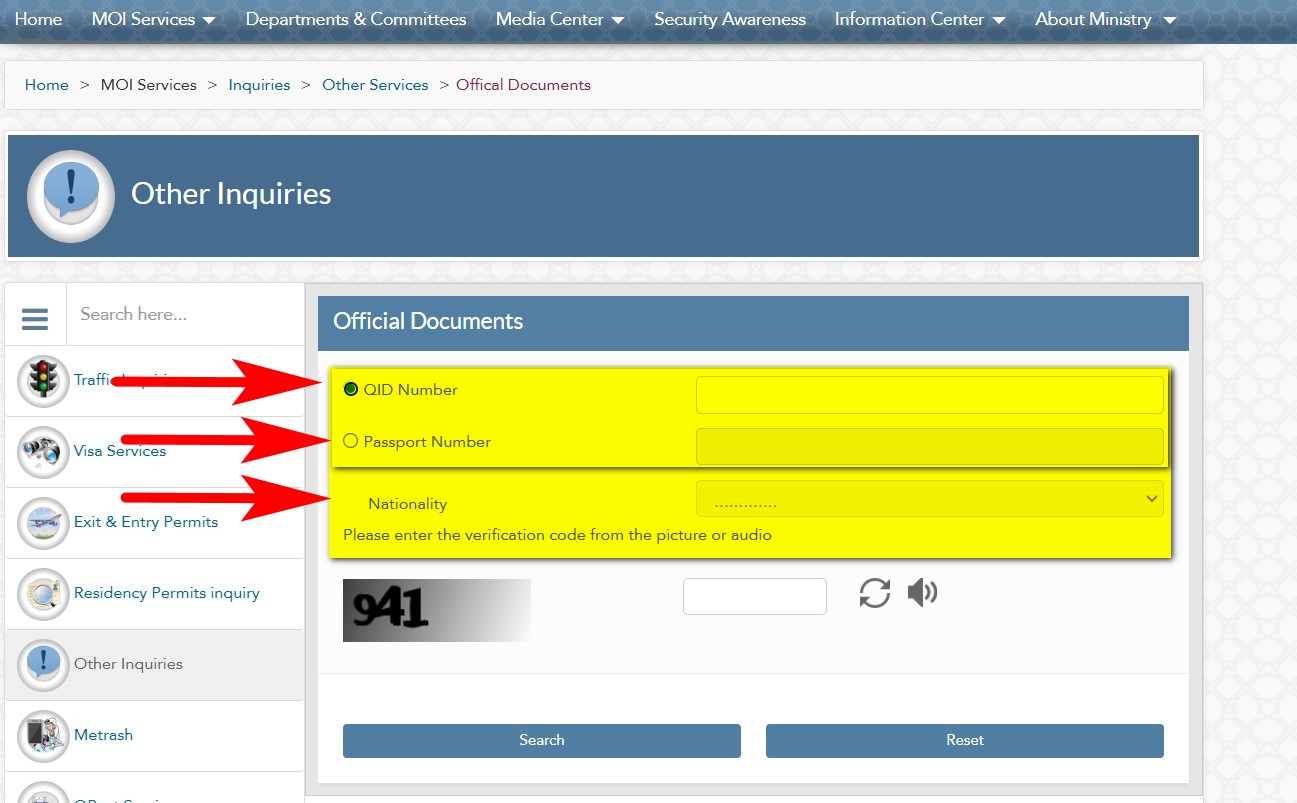Viewport: 1297px width, 803px height.
Task: Click the hamburger menu icon in sidebar
Action: (x=35, y=318)
